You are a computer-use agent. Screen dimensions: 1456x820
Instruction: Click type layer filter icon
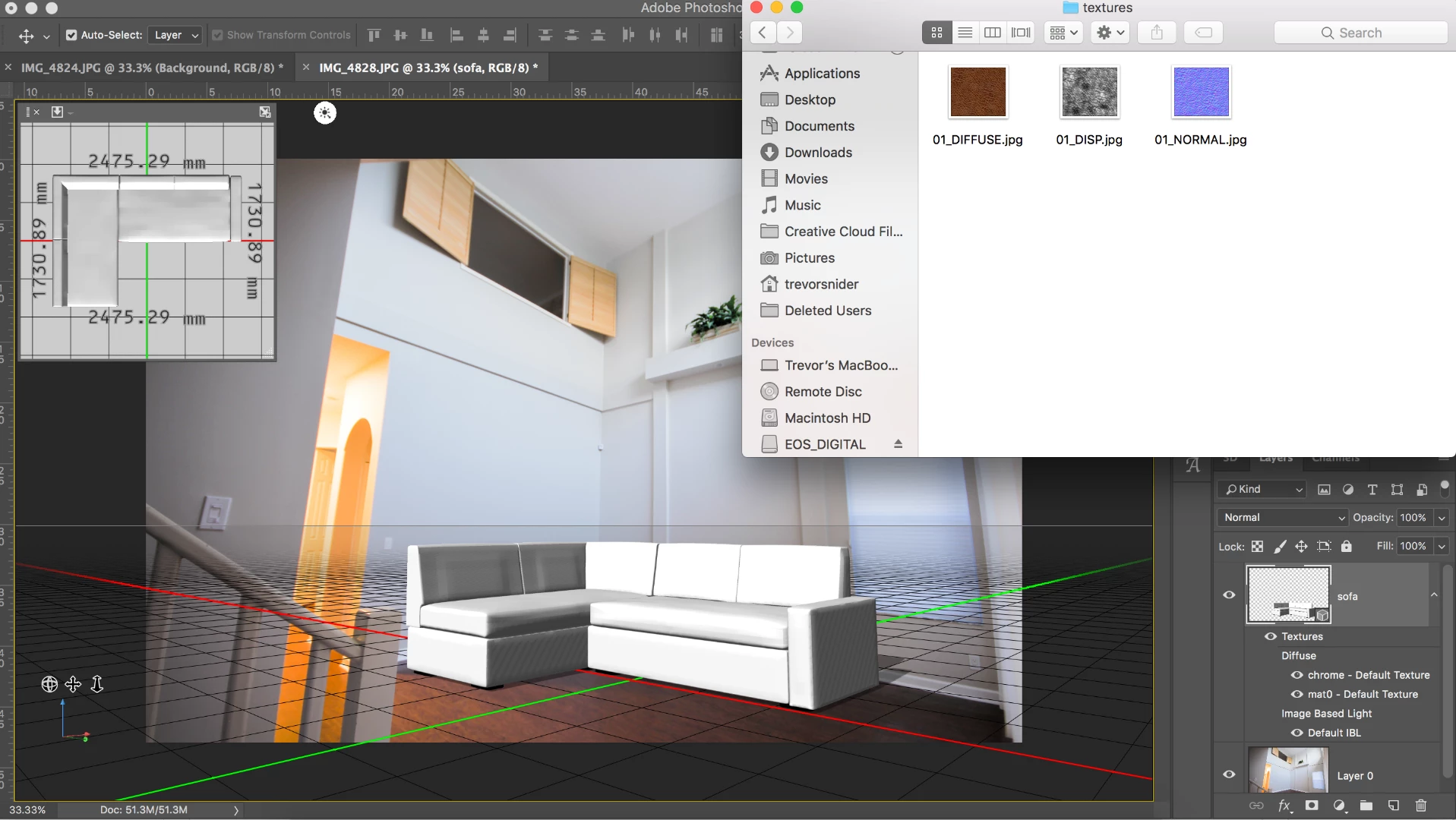[1372, 490]
